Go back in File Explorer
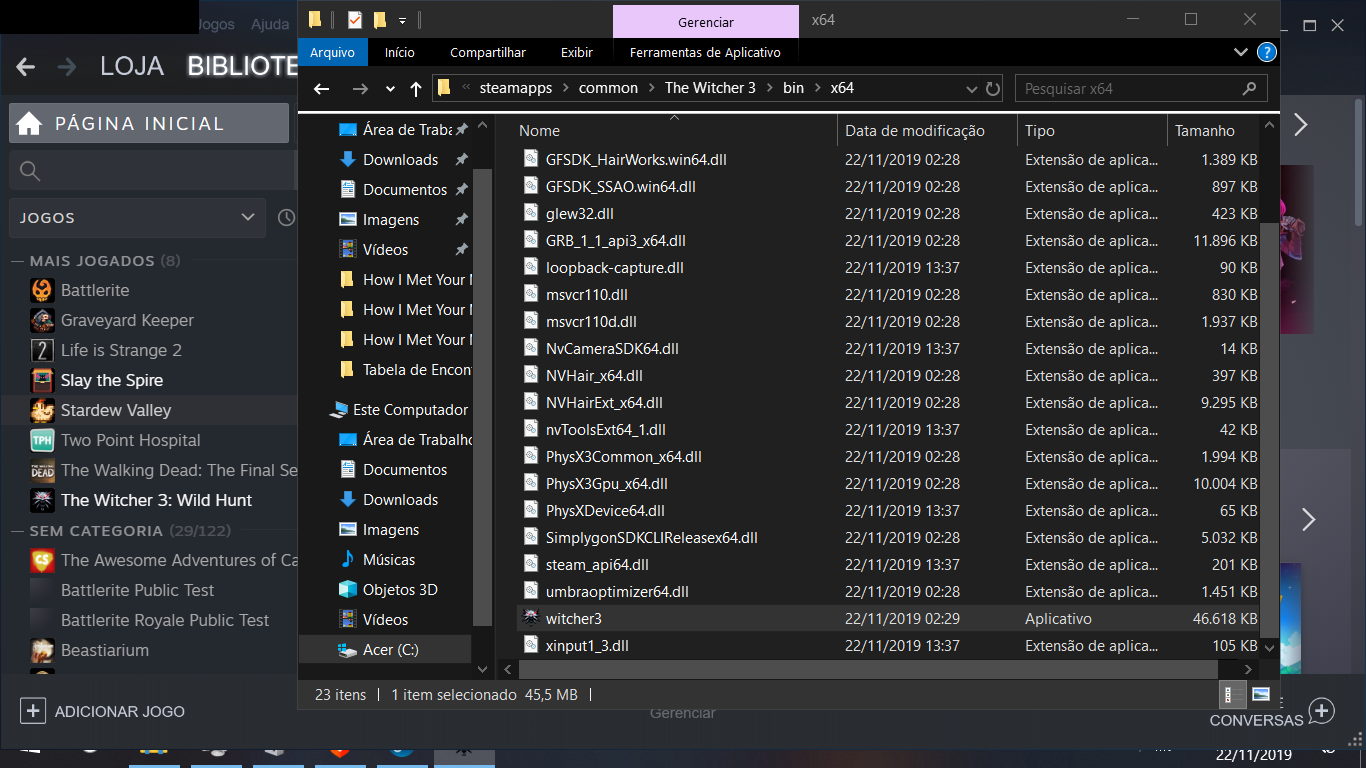 (x=321, y=88)
